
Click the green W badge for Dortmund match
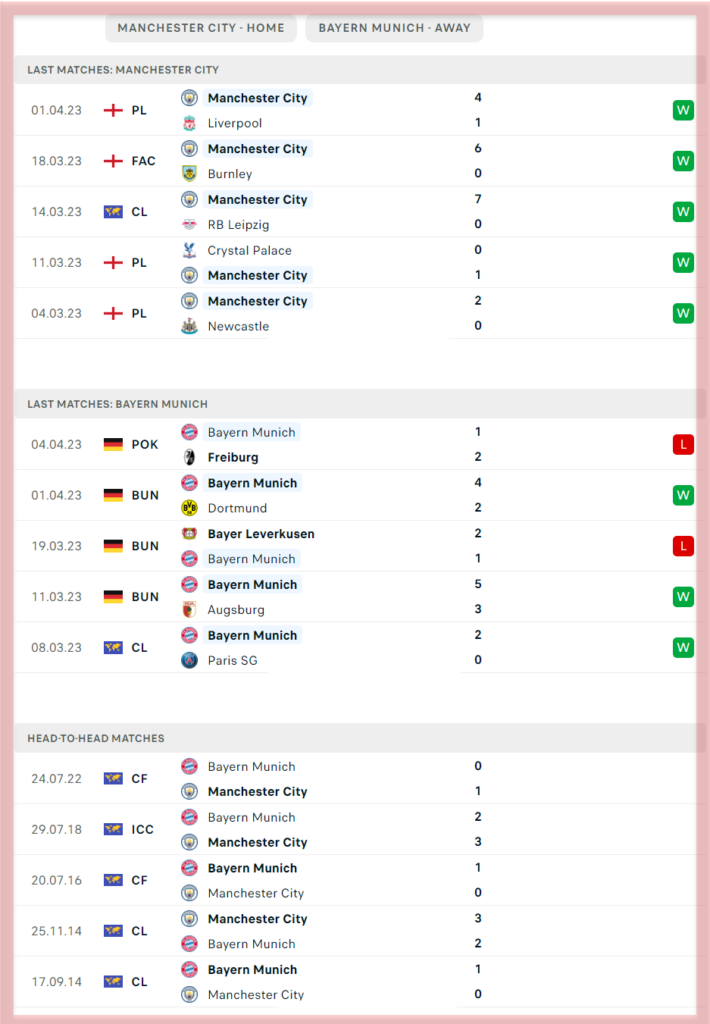(683, 495)
